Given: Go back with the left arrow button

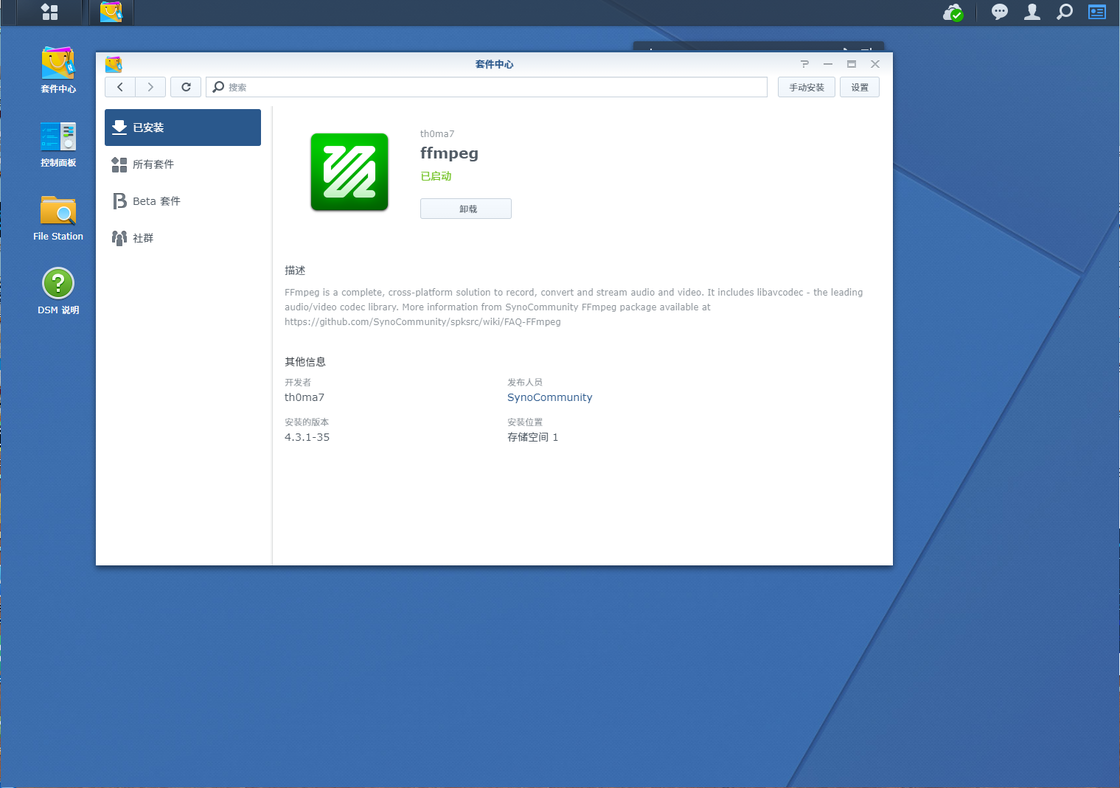Looking at the screenshot, I should click(120, 87).
